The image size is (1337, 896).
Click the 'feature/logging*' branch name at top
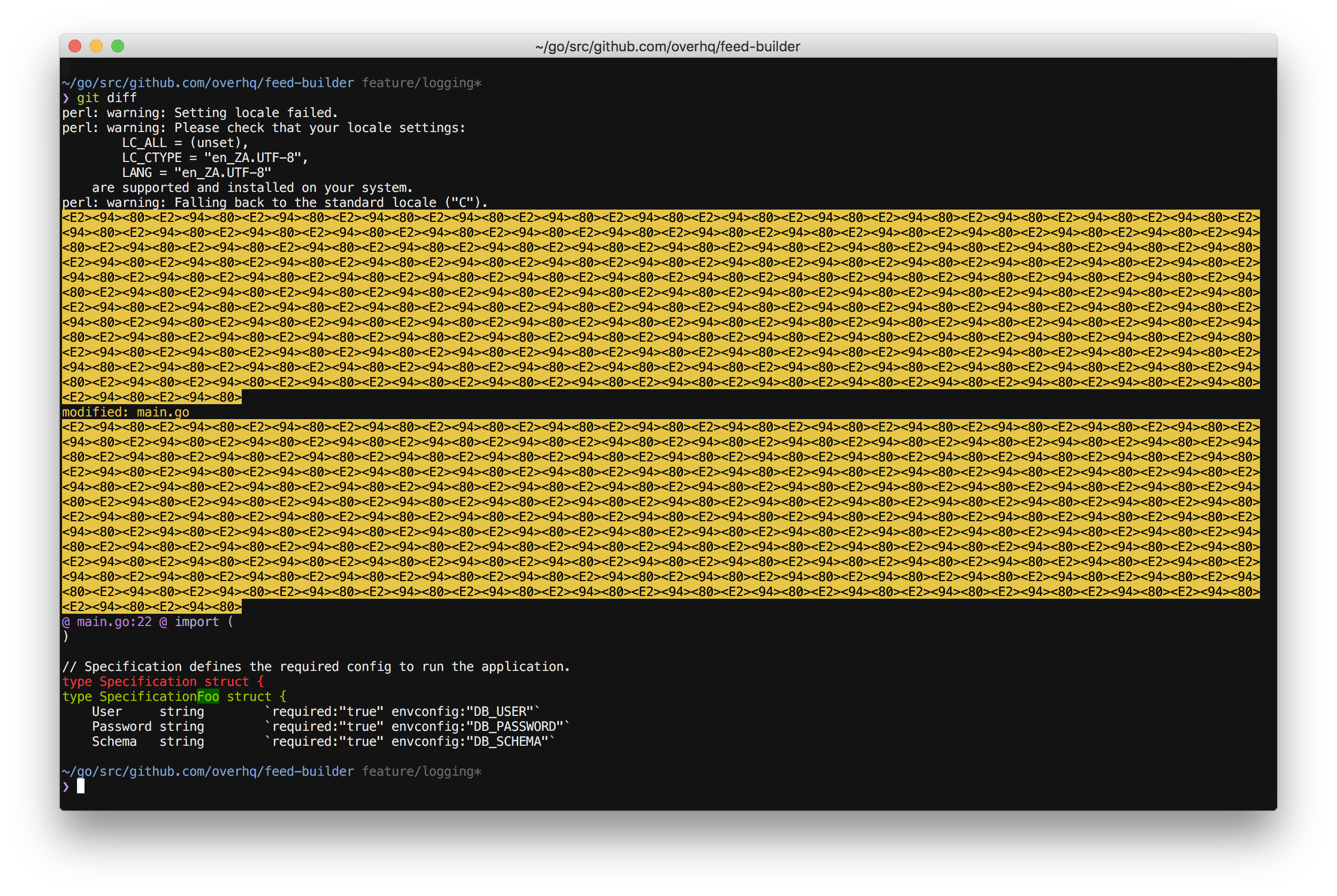tap(421, 83)
